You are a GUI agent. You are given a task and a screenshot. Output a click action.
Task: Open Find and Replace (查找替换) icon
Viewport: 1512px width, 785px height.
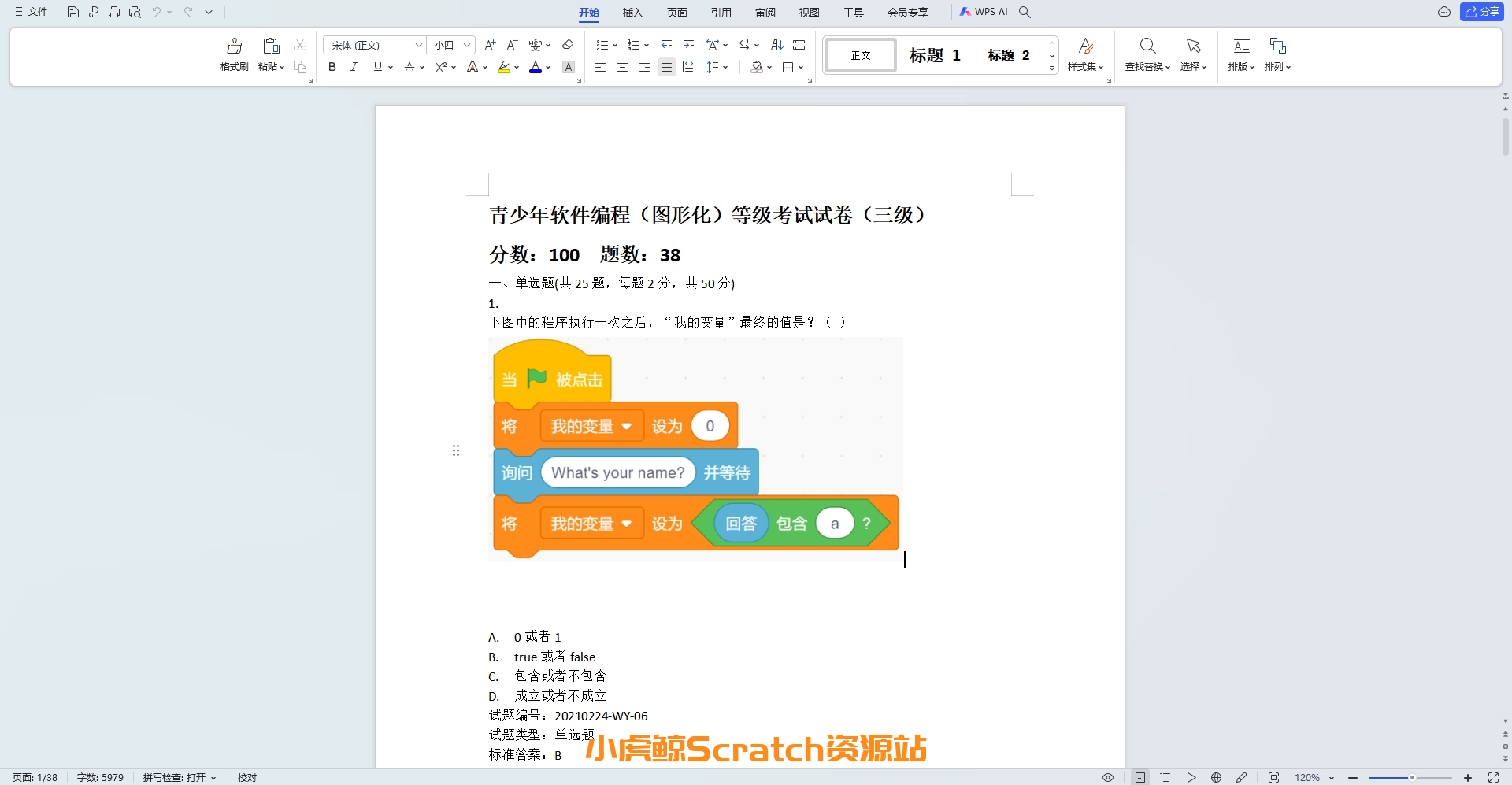tap(1147, 46)
